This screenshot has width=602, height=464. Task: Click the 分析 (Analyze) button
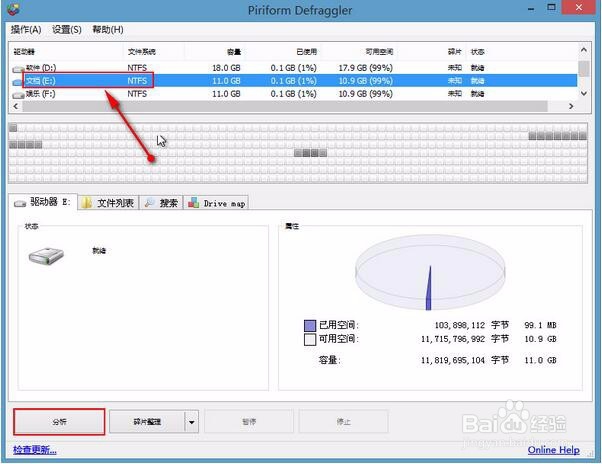(x=59, y=421)
